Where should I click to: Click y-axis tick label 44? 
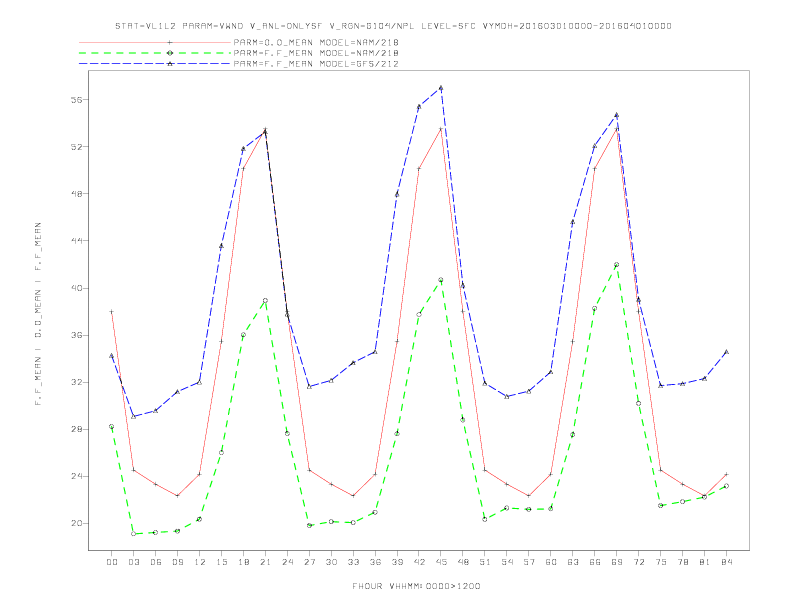(x=76, y=241)
